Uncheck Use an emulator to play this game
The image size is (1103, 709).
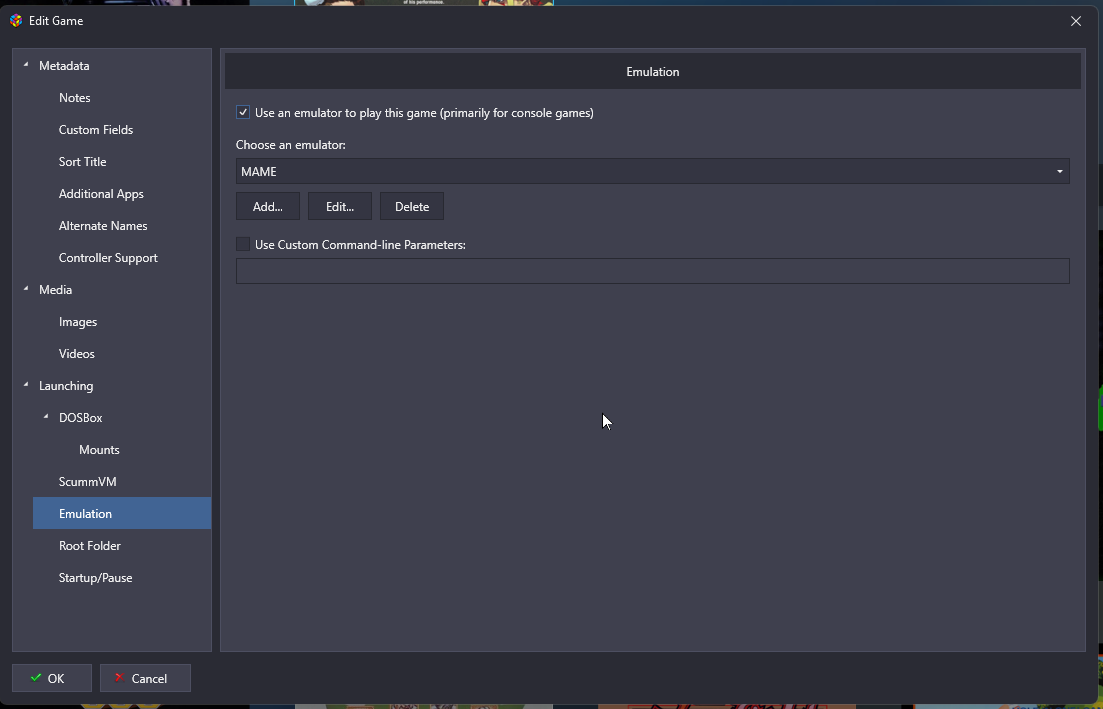point(243,113)
